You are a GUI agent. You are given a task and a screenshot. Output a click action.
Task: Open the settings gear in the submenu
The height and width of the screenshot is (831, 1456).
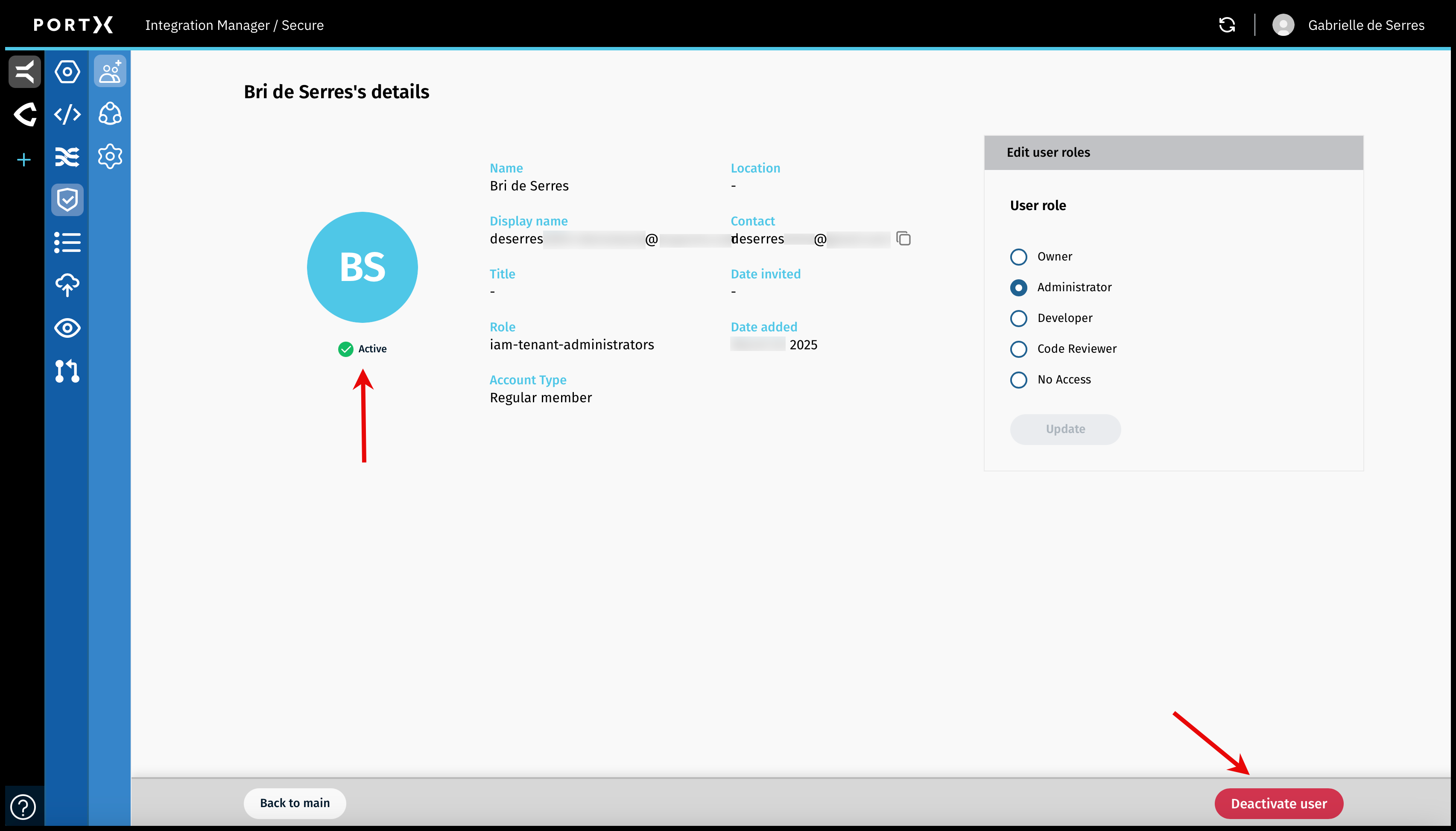tap(110, 156)
